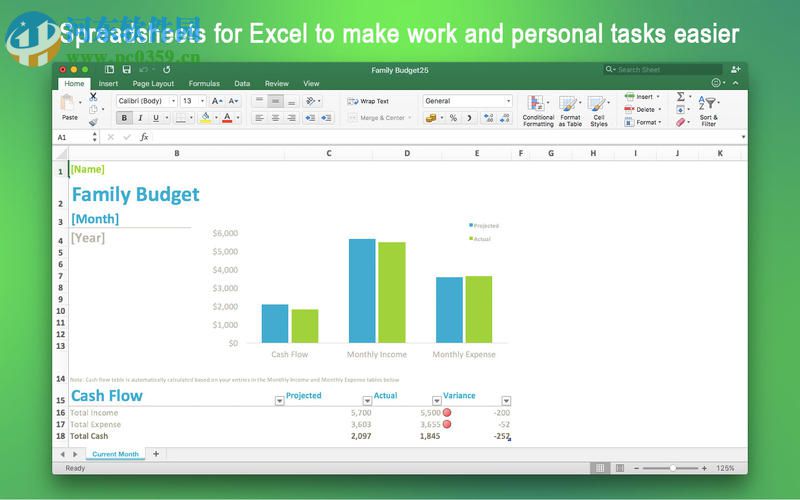
Task: Increase indent
Action: (327, 118)
